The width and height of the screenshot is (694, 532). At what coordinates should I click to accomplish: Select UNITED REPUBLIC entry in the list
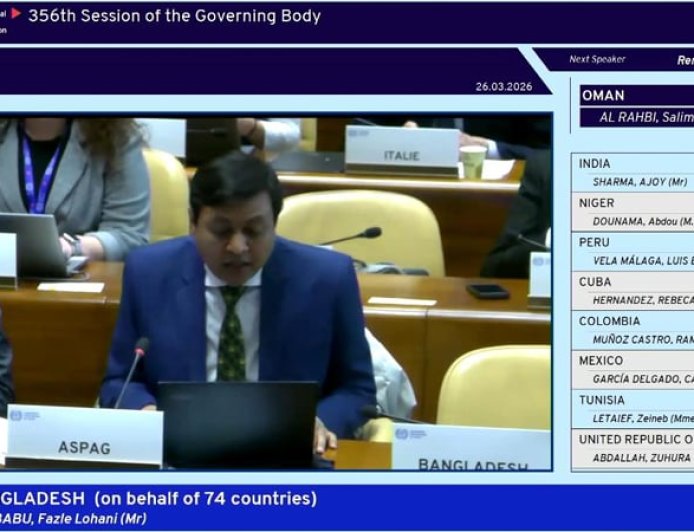636,439
